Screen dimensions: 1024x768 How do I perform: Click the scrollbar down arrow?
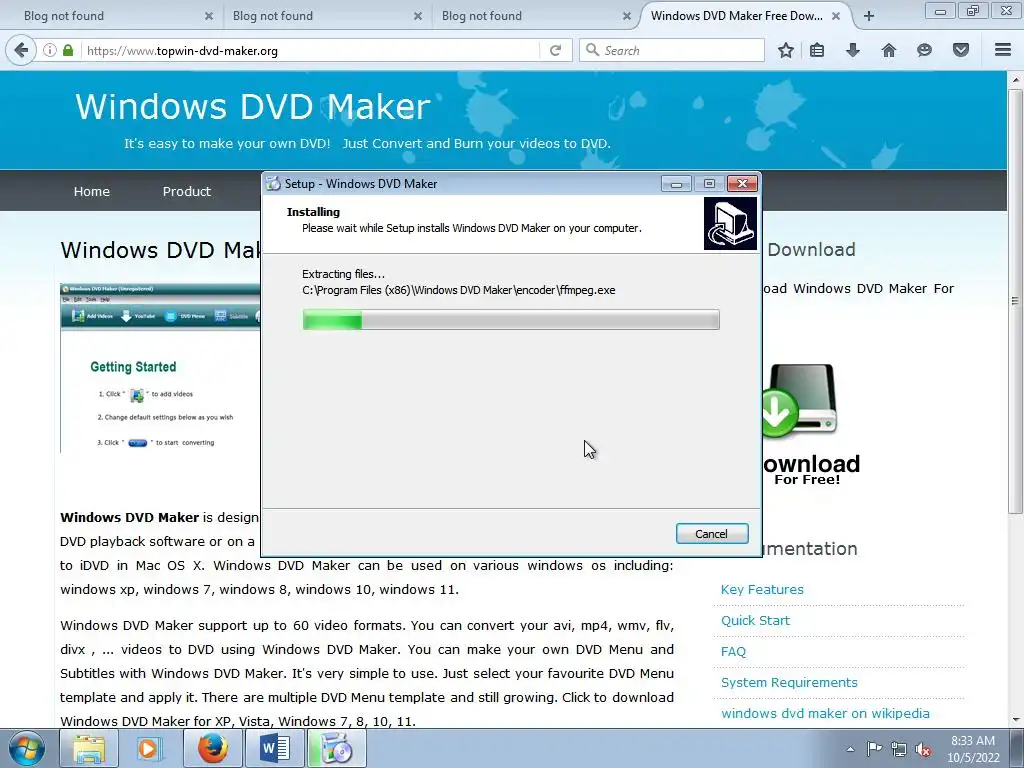(1014, 720)
